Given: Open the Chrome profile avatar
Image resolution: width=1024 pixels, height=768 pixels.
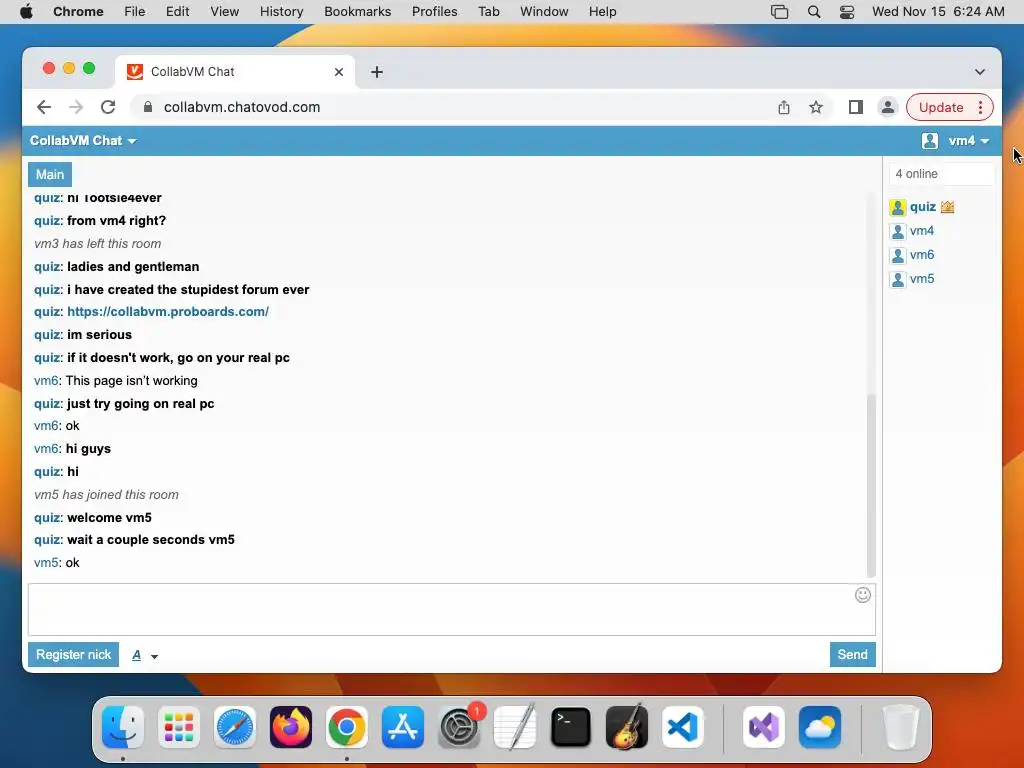Looking at the screenshot, I should 888,107.
